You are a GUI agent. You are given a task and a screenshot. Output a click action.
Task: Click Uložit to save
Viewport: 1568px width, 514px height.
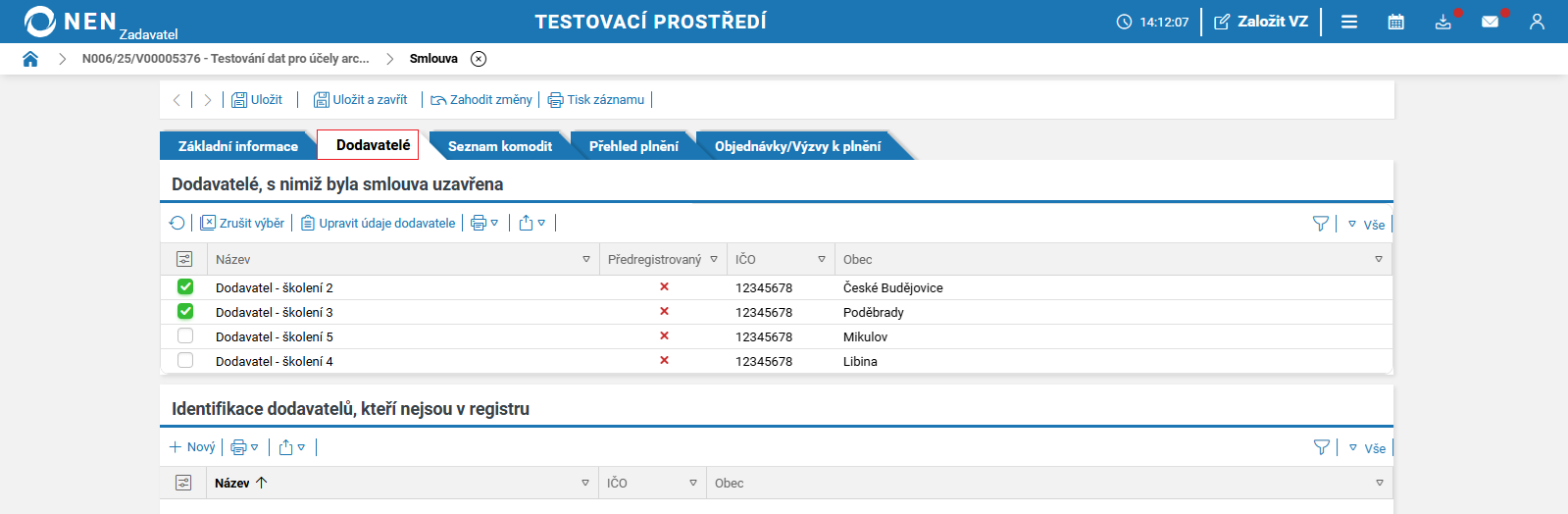pos(257,100)
